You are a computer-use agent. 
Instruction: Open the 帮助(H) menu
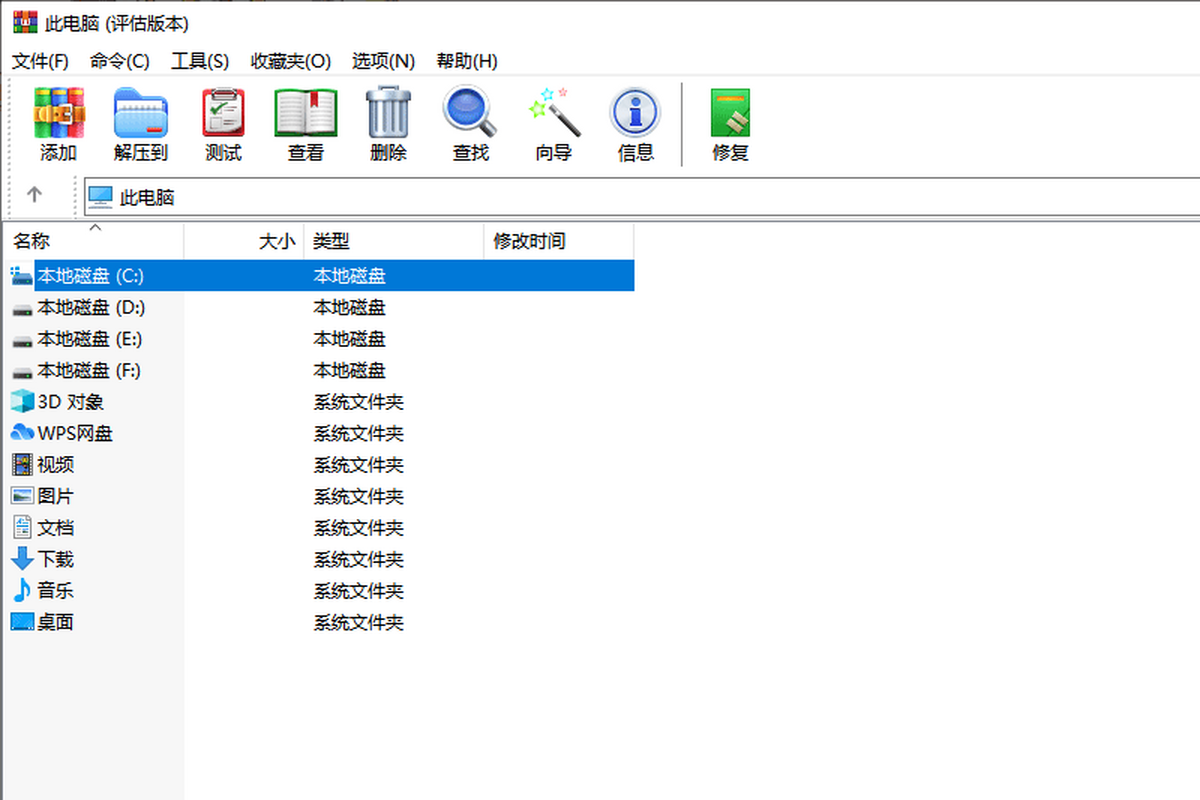click(467, 61)
